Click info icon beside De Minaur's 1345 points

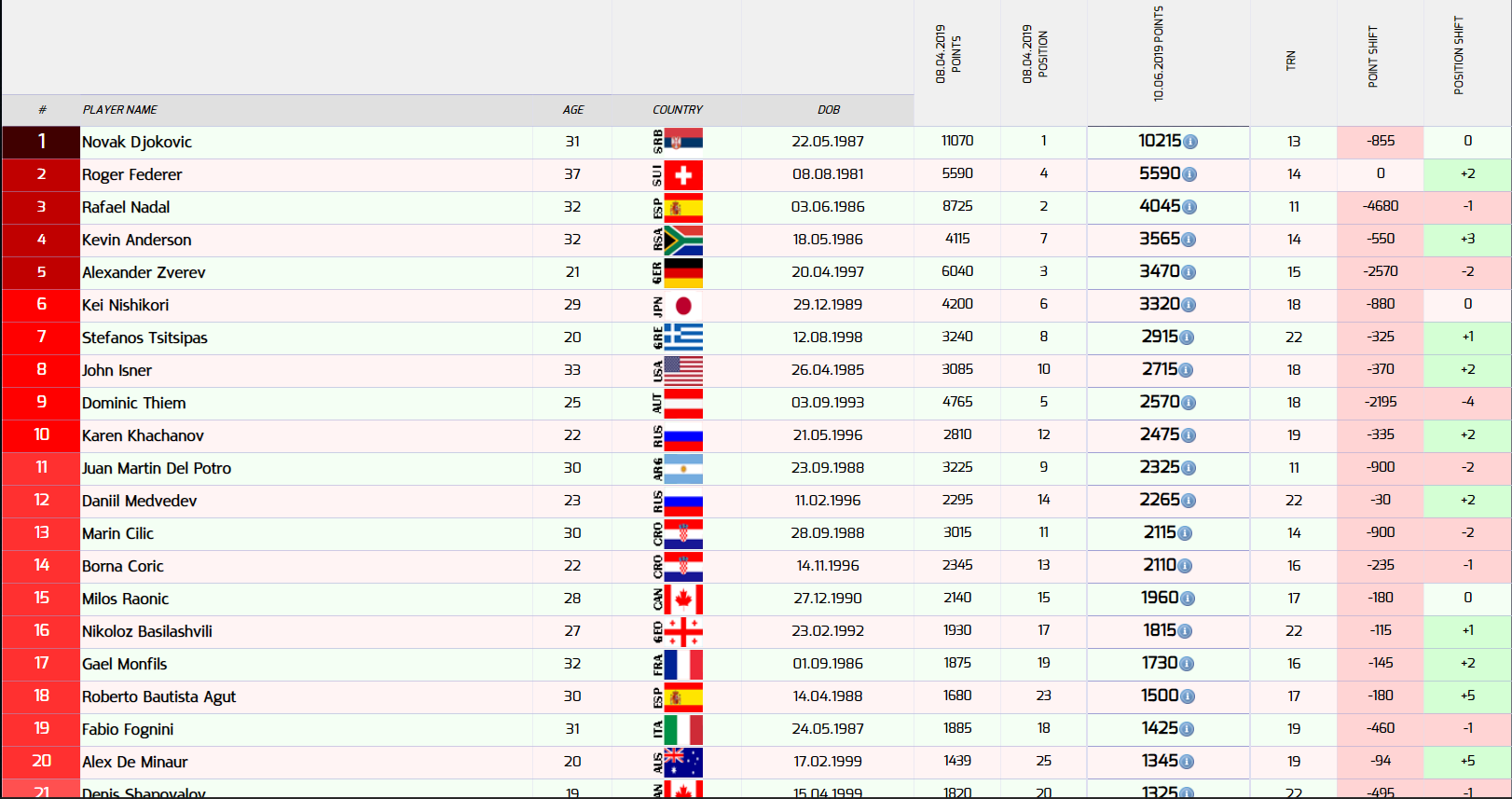click(1187, 762)
